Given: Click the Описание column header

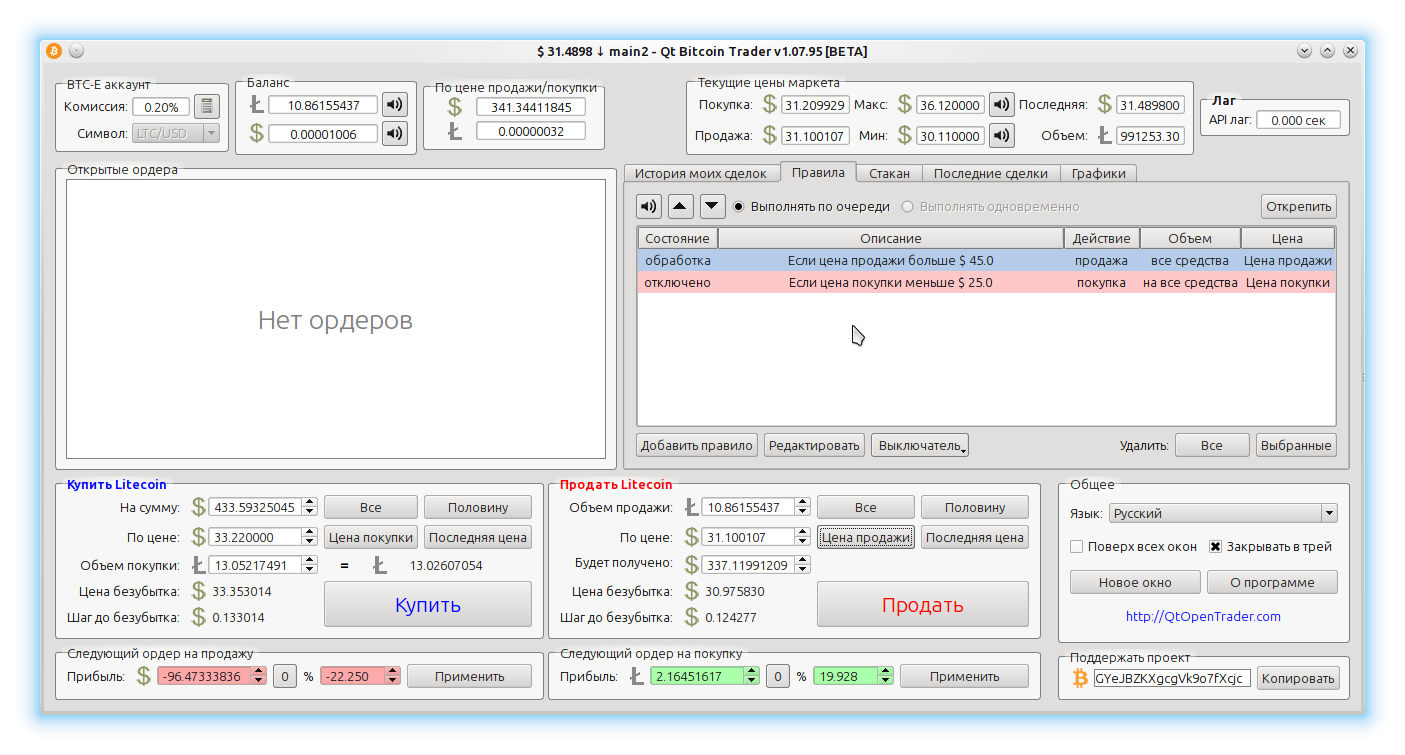Looking at the screenshot, I should [x=891, y=238].
